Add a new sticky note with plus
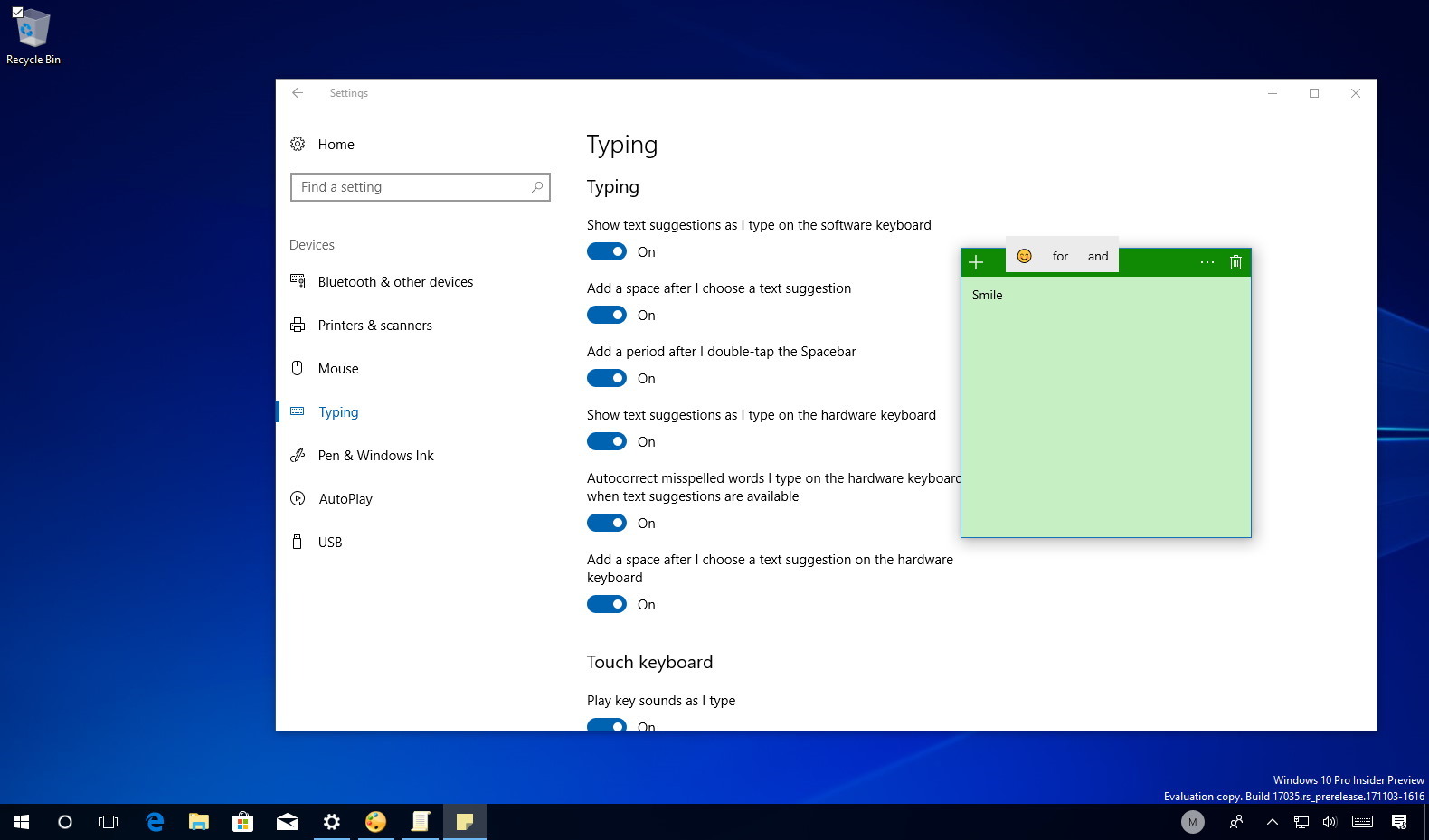 pyautogui.click(x=976, y=262)
